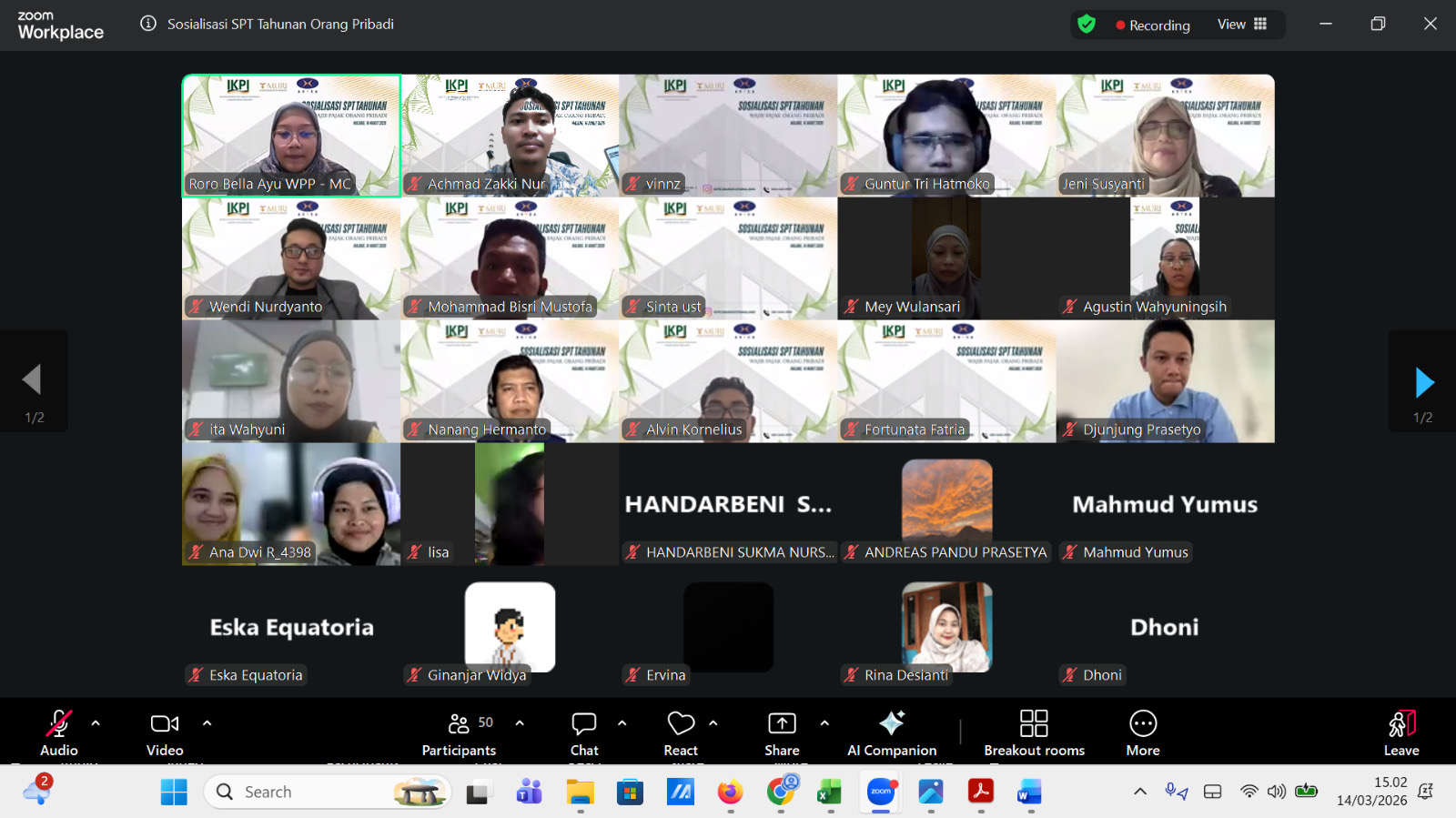Open the Participants panel
This screenshot has height=818, width=1456.
click(x=460, y=732)
